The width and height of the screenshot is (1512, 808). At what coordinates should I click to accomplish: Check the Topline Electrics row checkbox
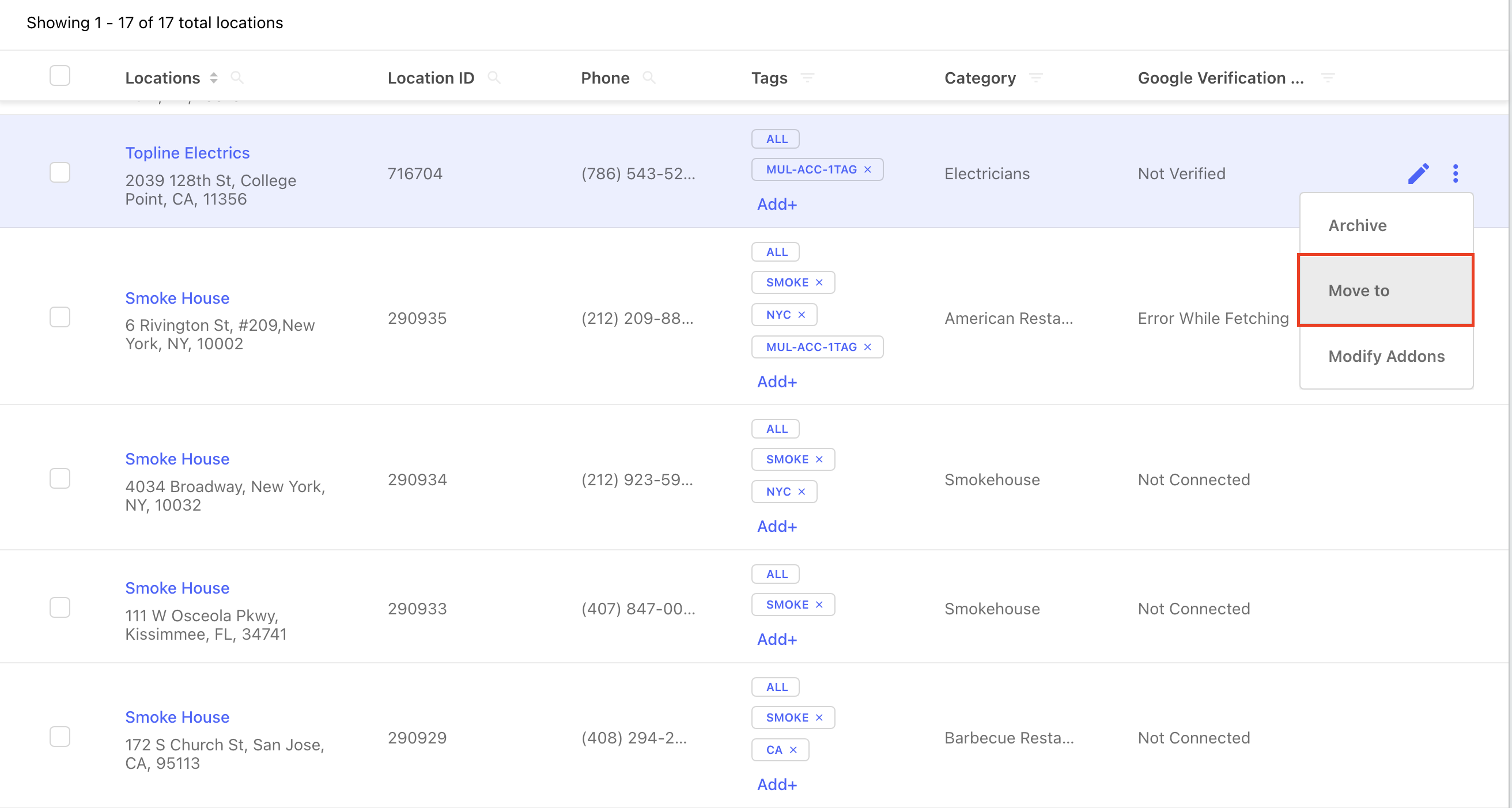tap(60, 173)
